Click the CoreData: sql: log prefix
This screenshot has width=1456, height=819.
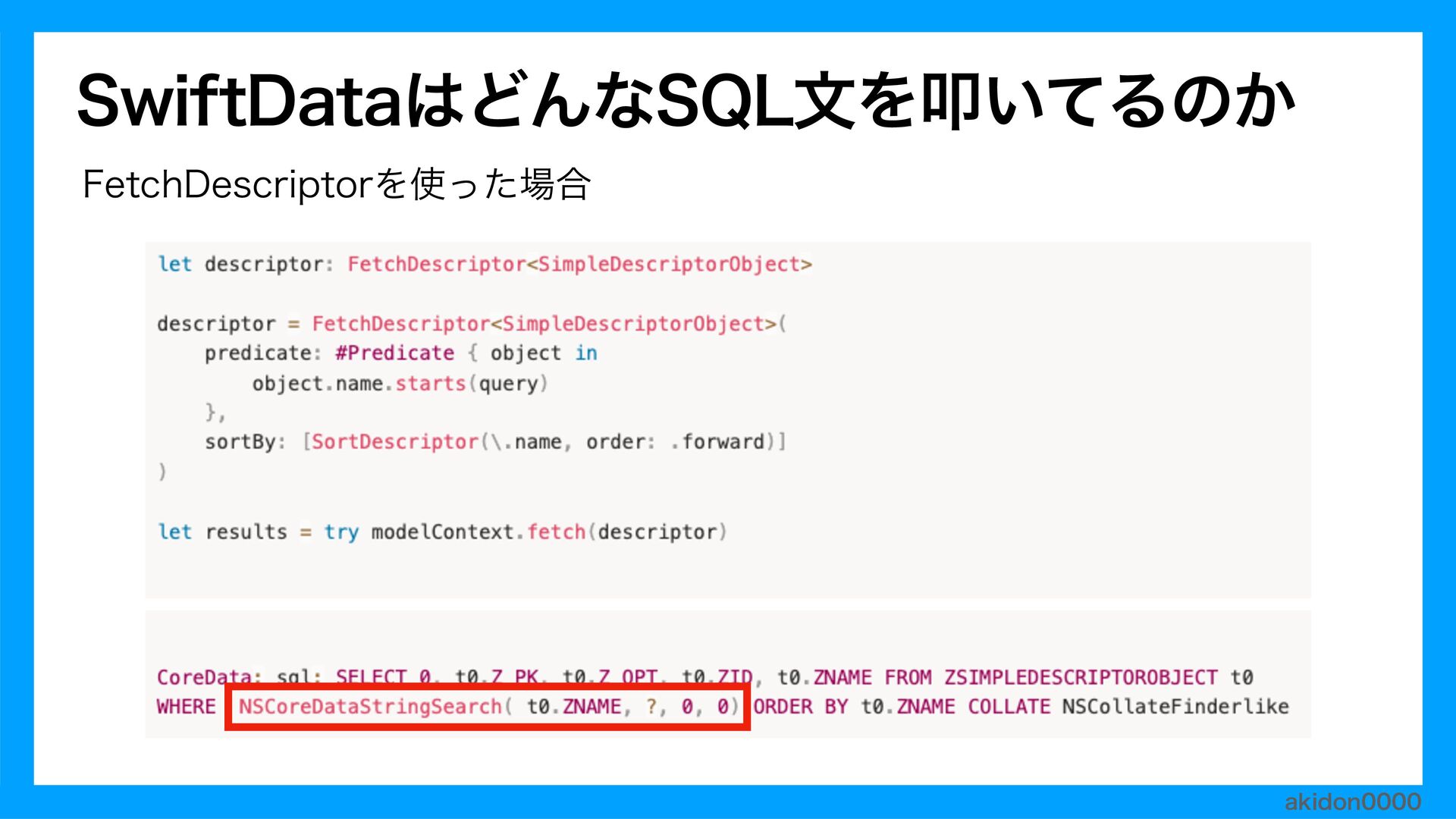(240, 677)
